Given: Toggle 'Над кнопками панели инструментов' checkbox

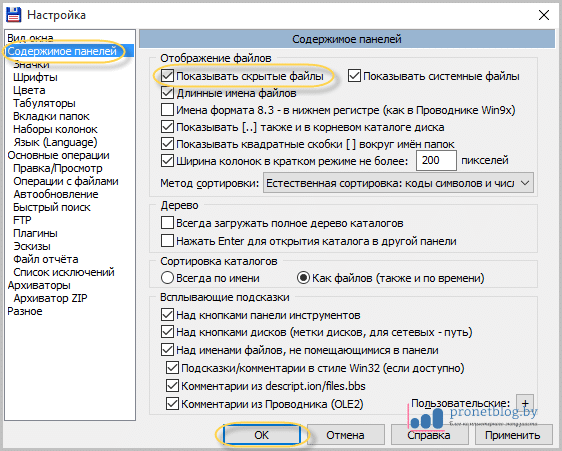Looking at the screenshot, I should [167, 315].
